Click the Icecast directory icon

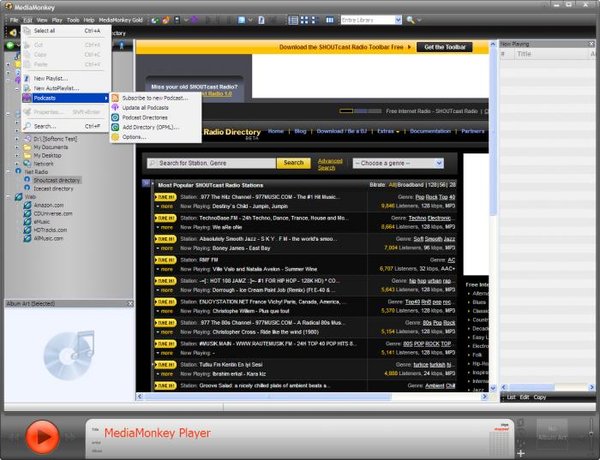[x=27, y=188]
